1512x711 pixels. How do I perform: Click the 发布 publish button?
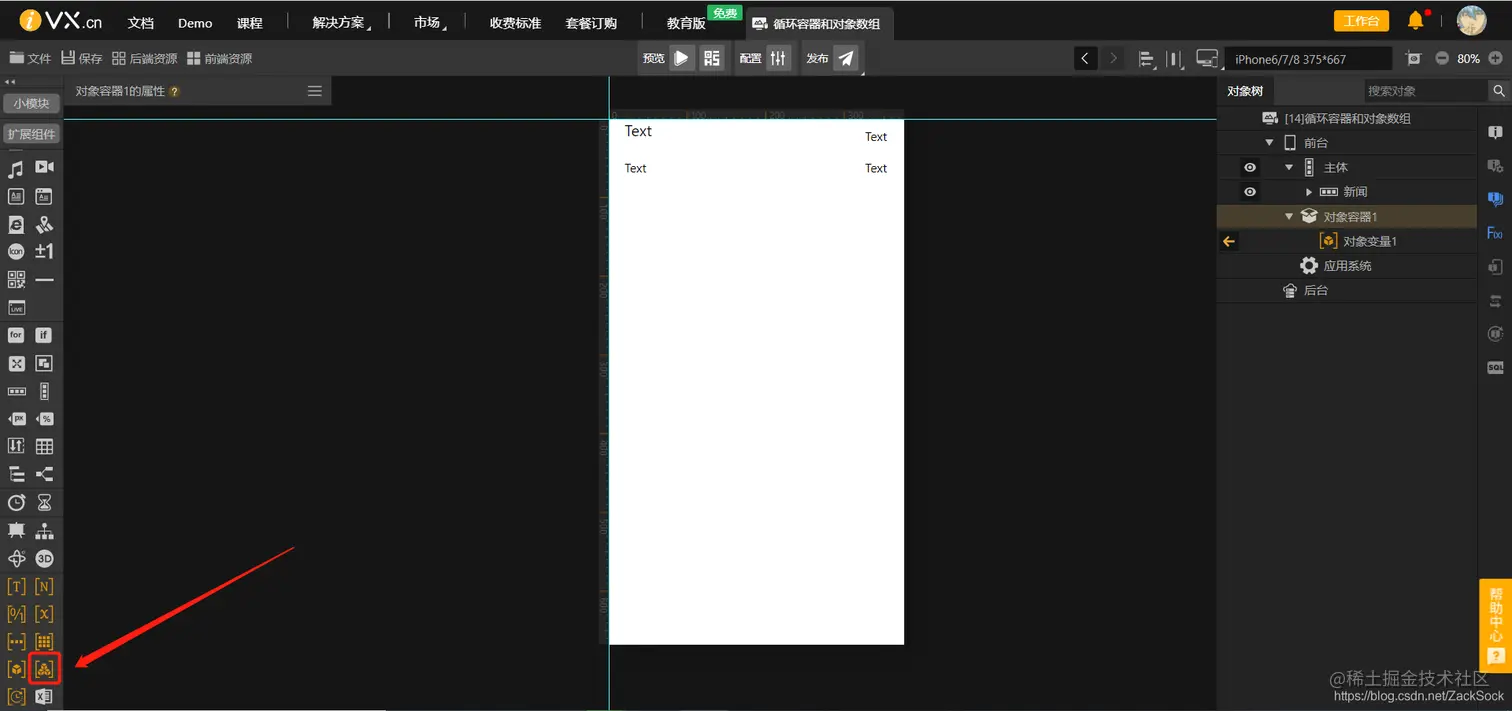point(846,58)
